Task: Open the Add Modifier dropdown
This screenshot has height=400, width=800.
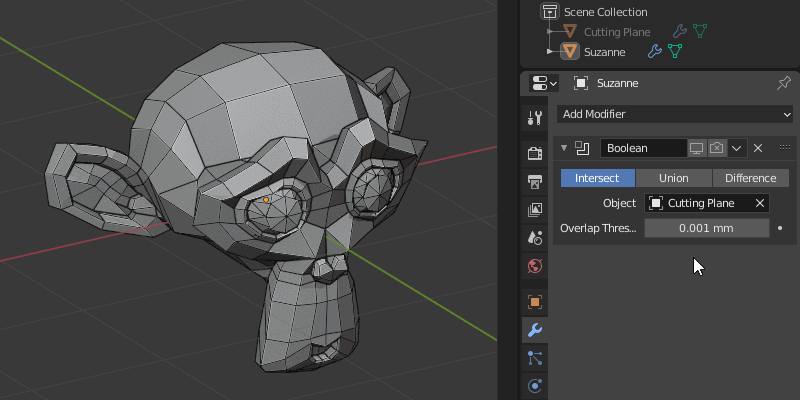Action: [x=675, y=114]
